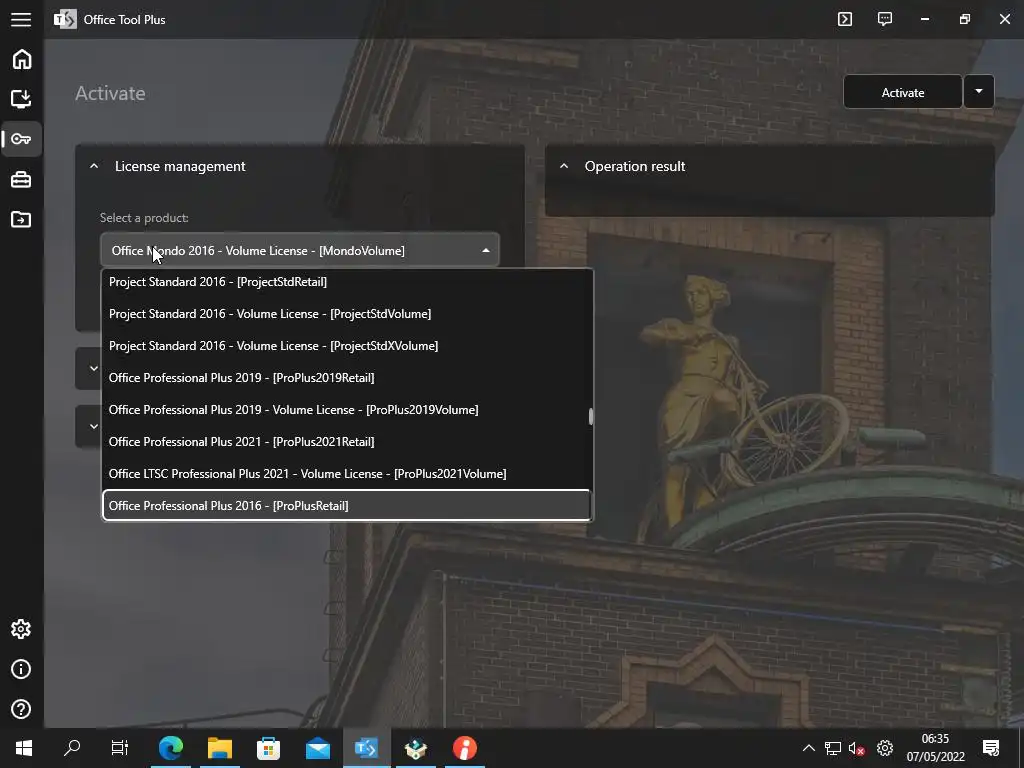Switch to Office Tool Plus taskbar icon

tap(366, 748)
